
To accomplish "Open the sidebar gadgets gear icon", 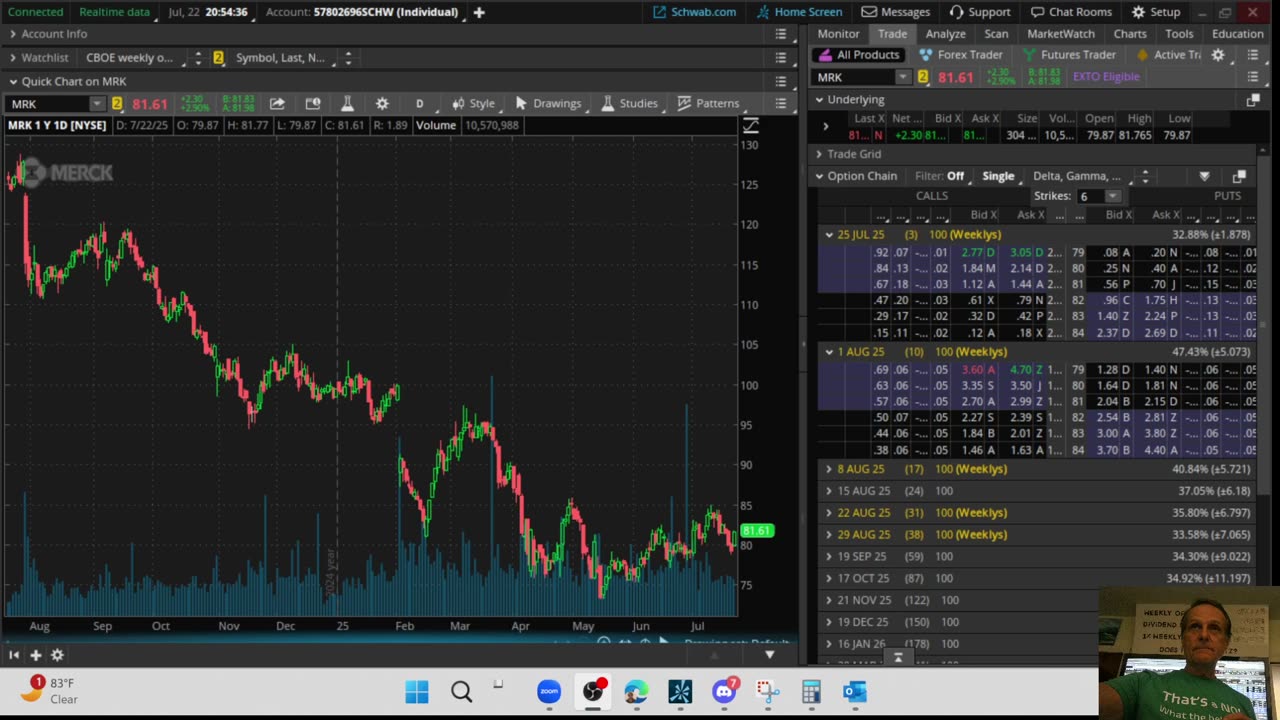I will tap(57, 655).
